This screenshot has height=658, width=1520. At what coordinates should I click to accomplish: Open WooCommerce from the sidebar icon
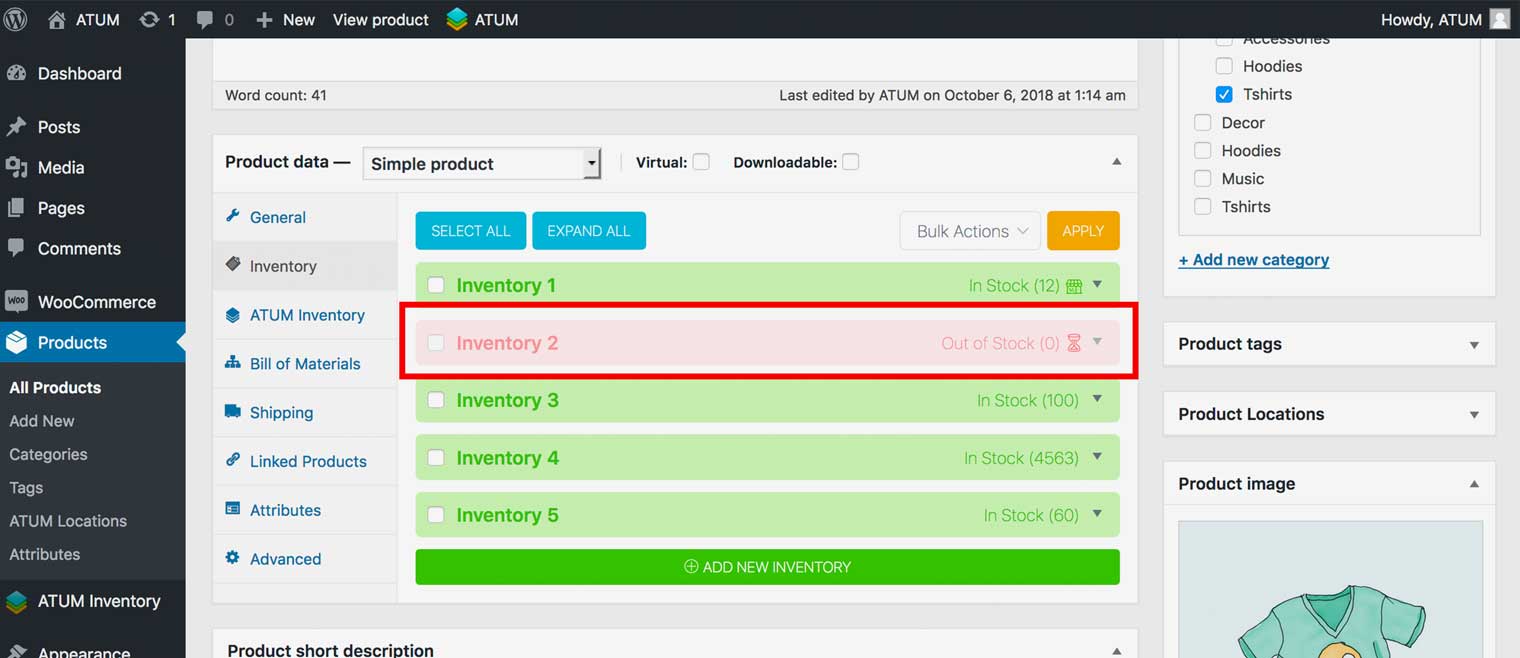tap(16, 302)
